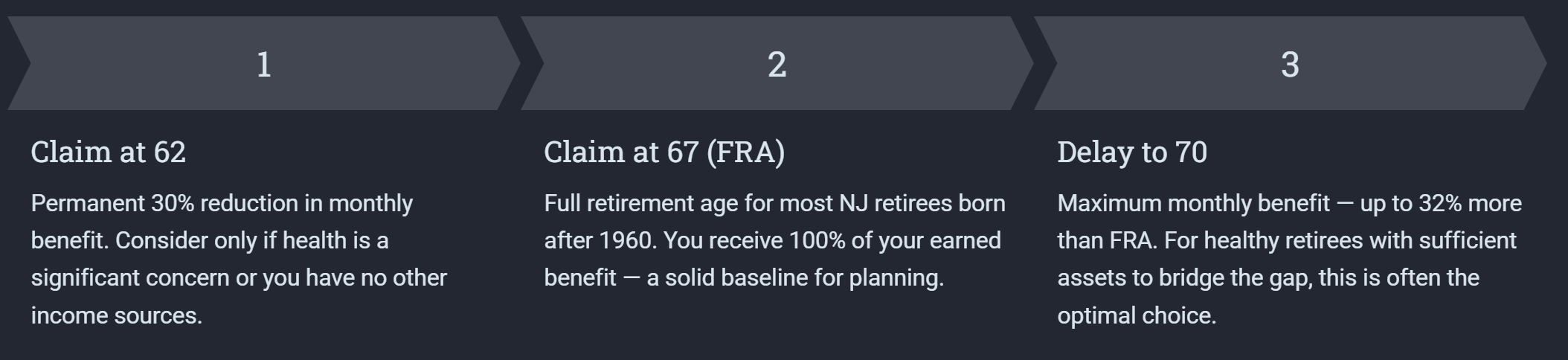Open the "Claim at 67 (FRA)" heading

[x=664, y=152]
